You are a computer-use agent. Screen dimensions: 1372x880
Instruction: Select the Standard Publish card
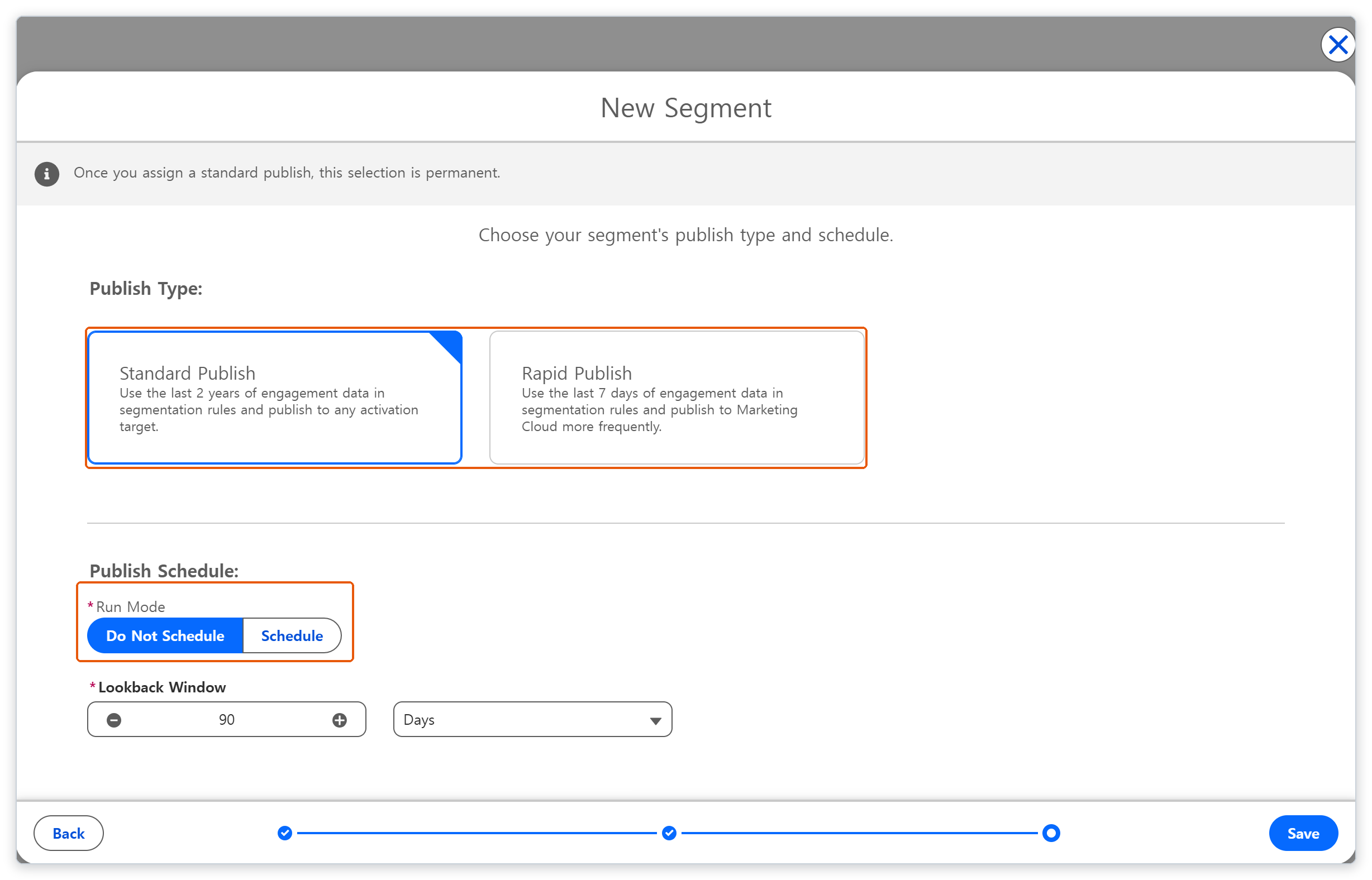[275, 397]
